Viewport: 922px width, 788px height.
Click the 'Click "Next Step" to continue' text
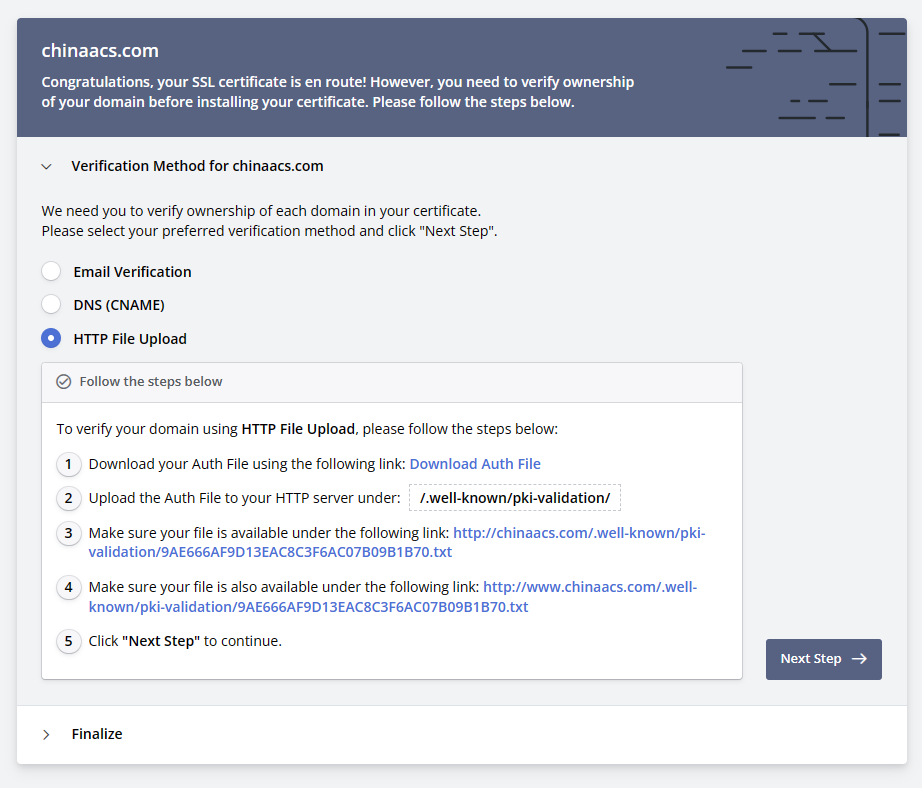(x=185, y=641)
